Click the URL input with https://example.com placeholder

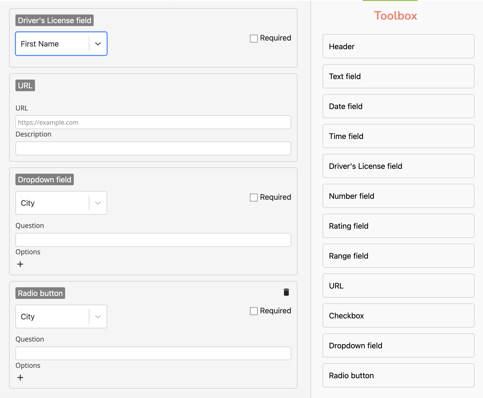(153, 122)
